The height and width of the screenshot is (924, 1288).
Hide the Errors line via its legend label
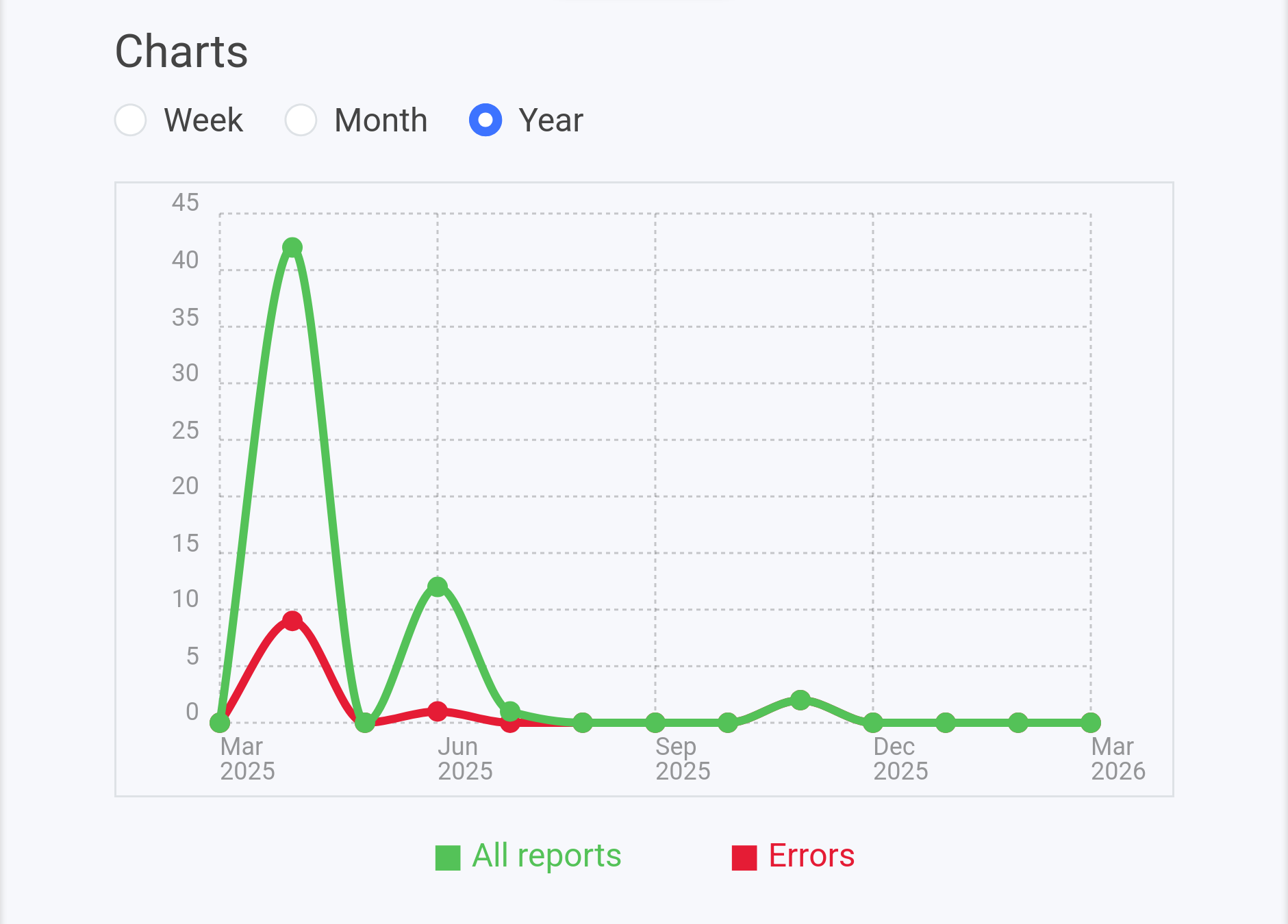[812, 856]
